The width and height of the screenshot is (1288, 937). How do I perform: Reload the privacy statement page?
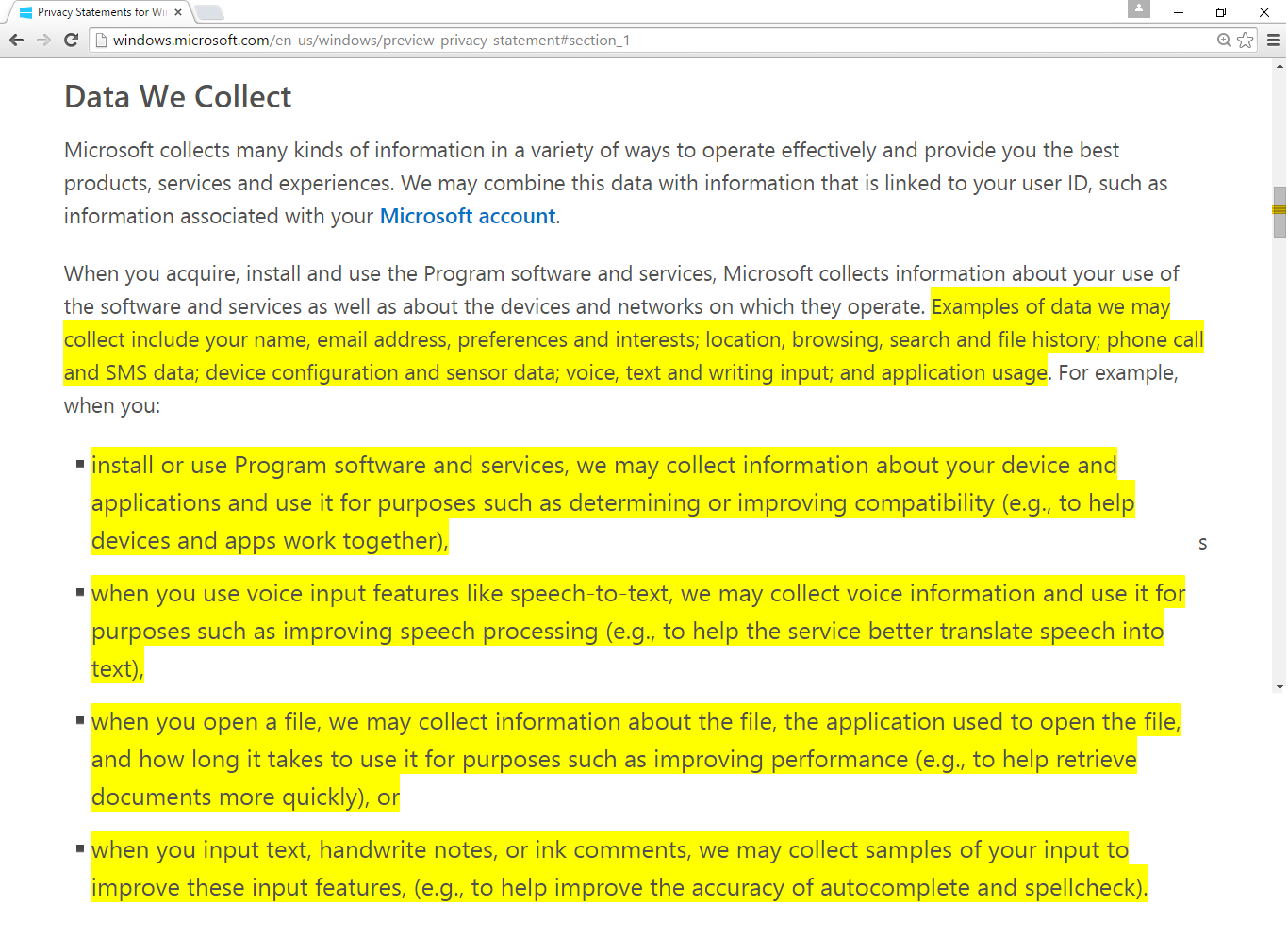[71, 40]
